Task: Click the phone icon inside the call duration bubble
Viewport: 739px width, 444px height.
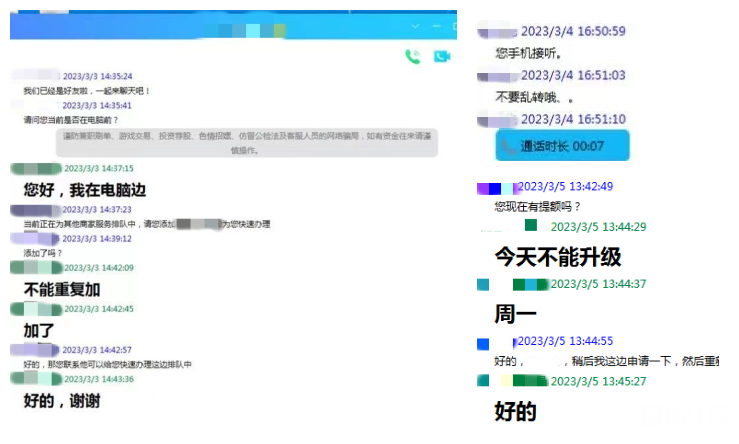Action: point(508,146)
